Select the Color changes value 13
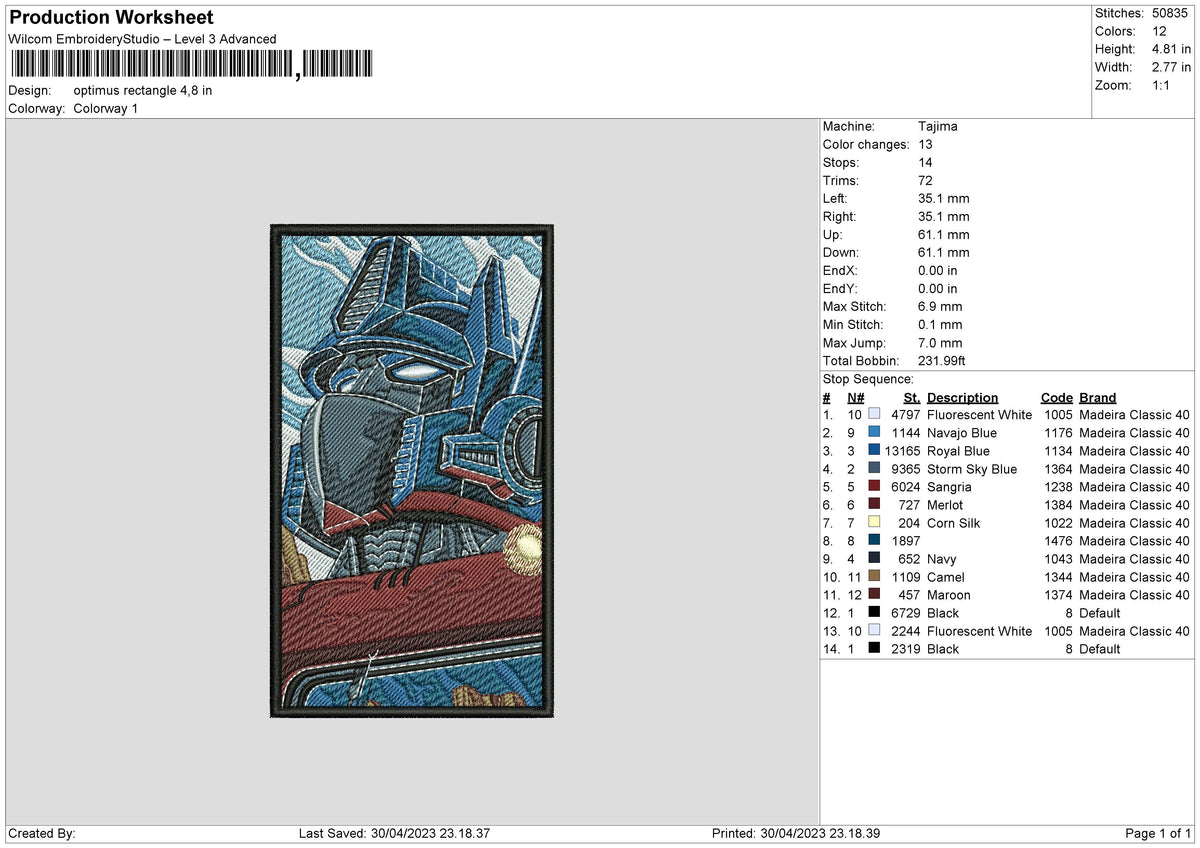Screen dimensions: 1200x848 [925, 144]
